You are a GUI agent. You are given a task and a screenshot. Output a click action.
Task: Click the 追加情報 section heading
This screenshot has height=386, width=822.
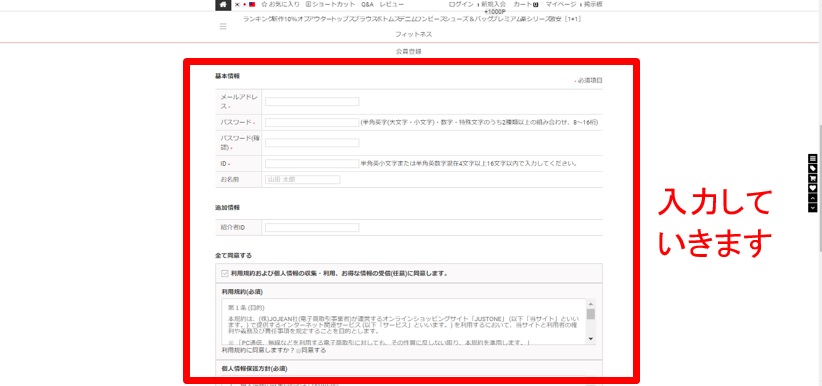pyautogui.click(x=228, y=208)
